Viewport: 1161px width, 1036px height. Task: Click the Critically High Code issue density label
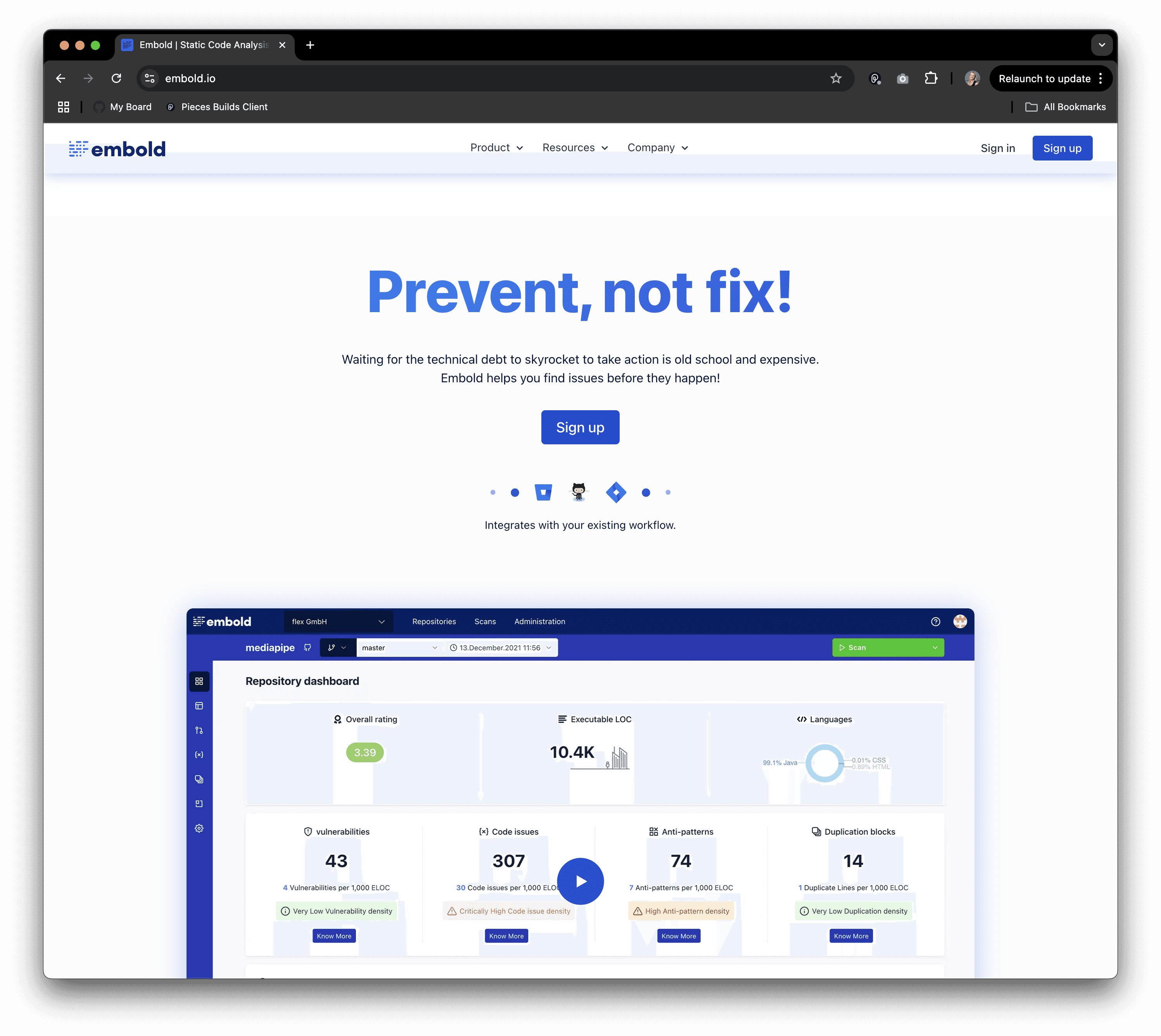(508, 911)
